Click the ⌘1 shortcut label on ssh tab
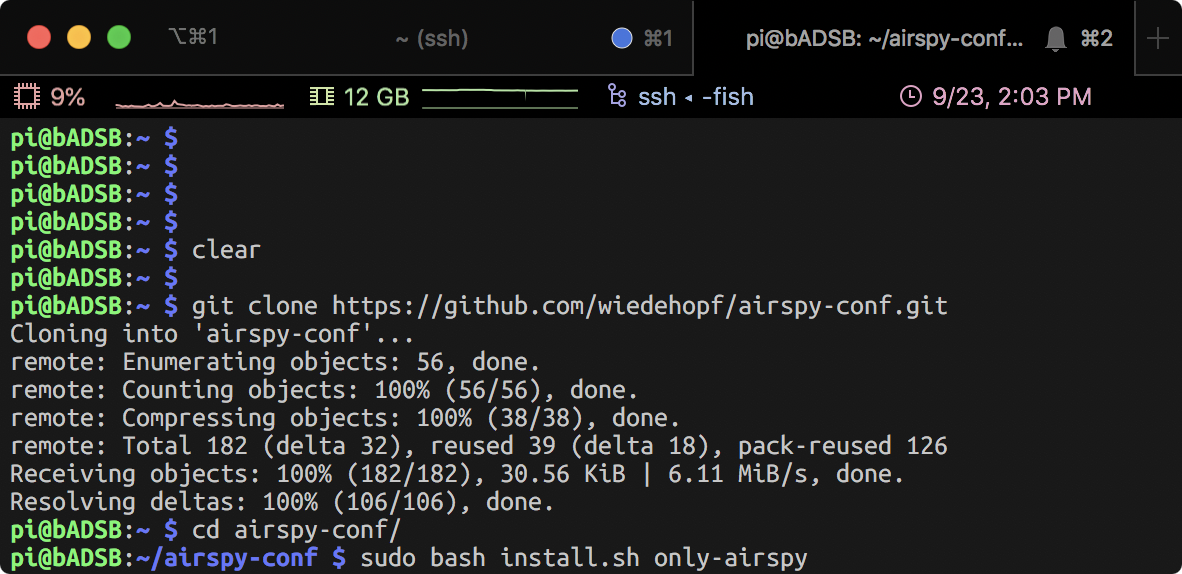This screenshot has height=574, width=1182. tap(657, 38)
